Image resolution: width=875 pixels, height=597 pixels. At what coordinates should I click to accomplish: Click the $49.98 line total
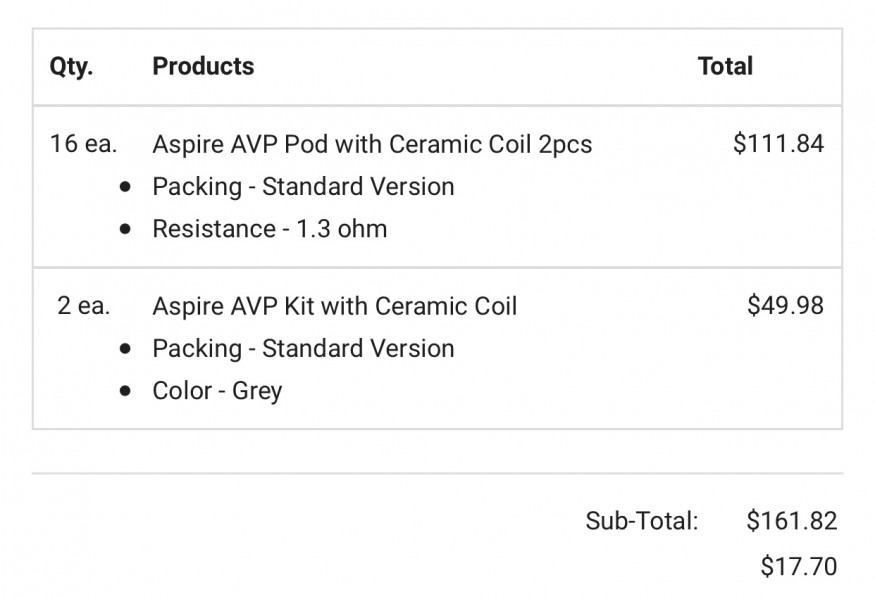point(785,305)
